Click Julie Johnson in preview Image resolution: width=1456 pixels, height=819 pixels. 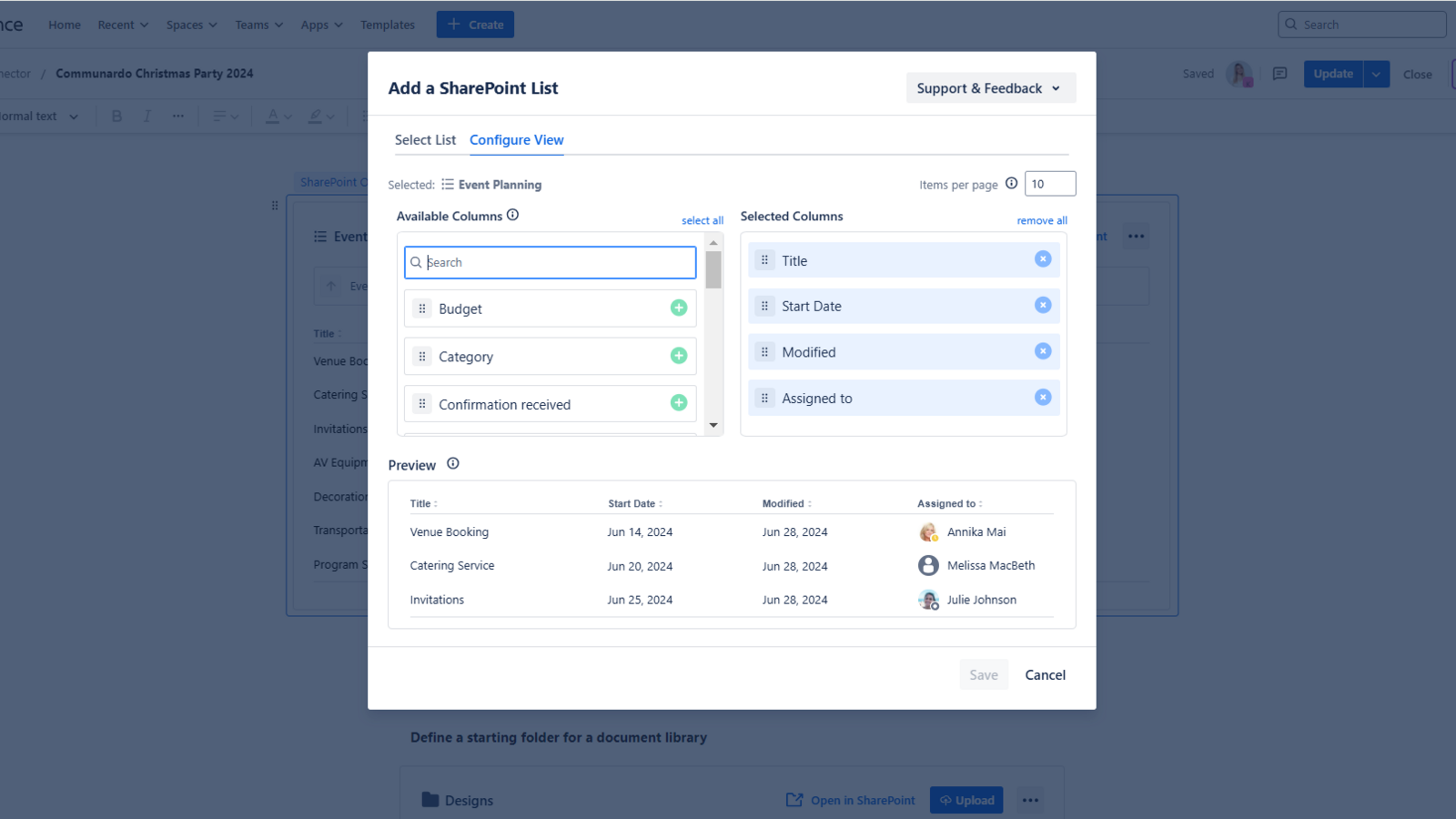pos(982,600)
